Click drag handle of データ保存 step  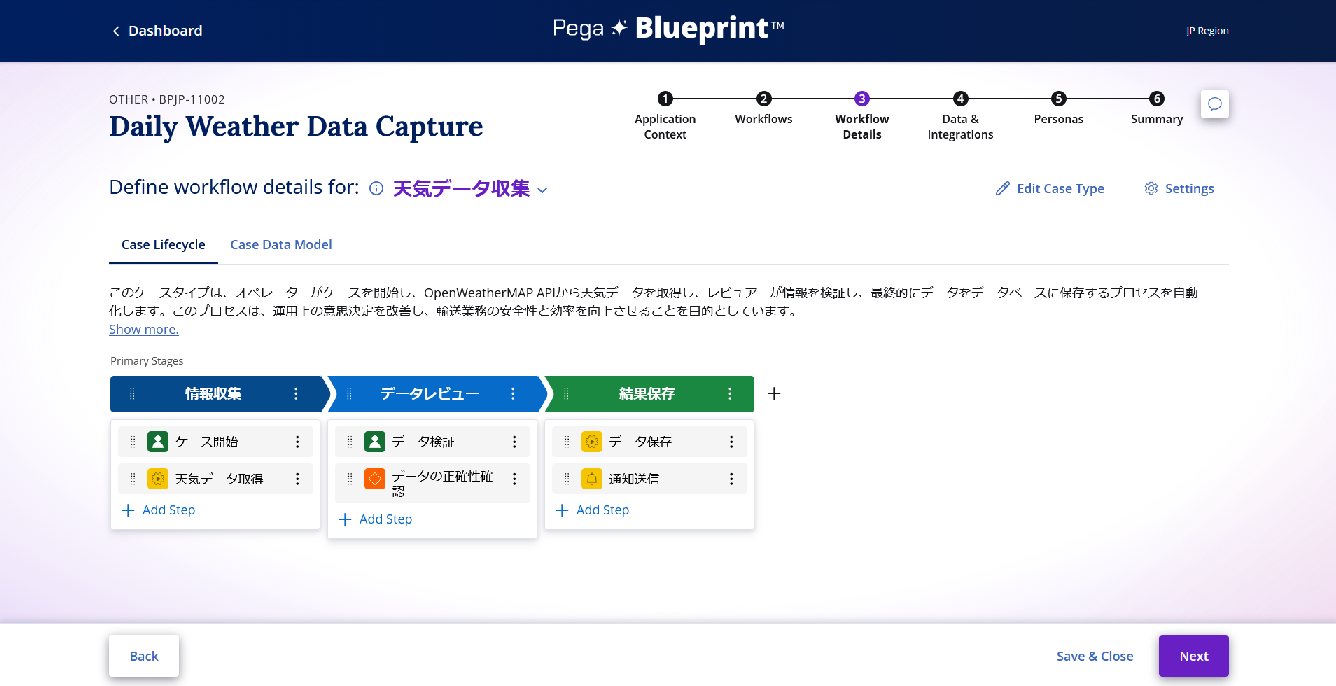coord(567,441)
